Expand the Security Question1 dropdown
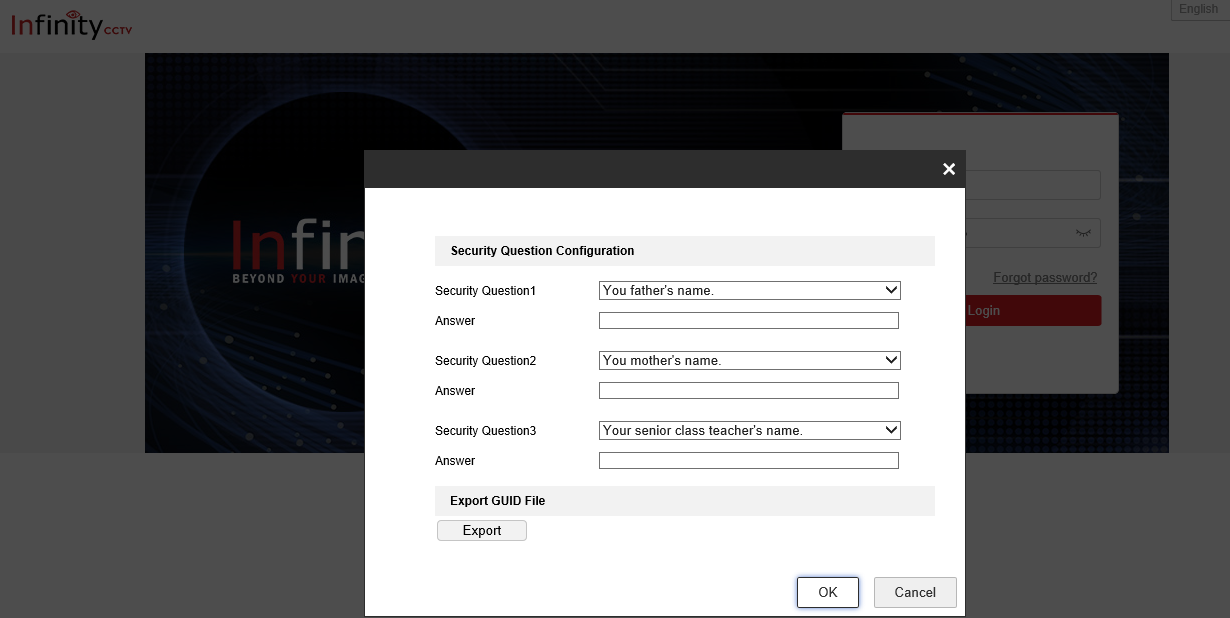This screenshot has height=618, width=1230. [749, 291]
